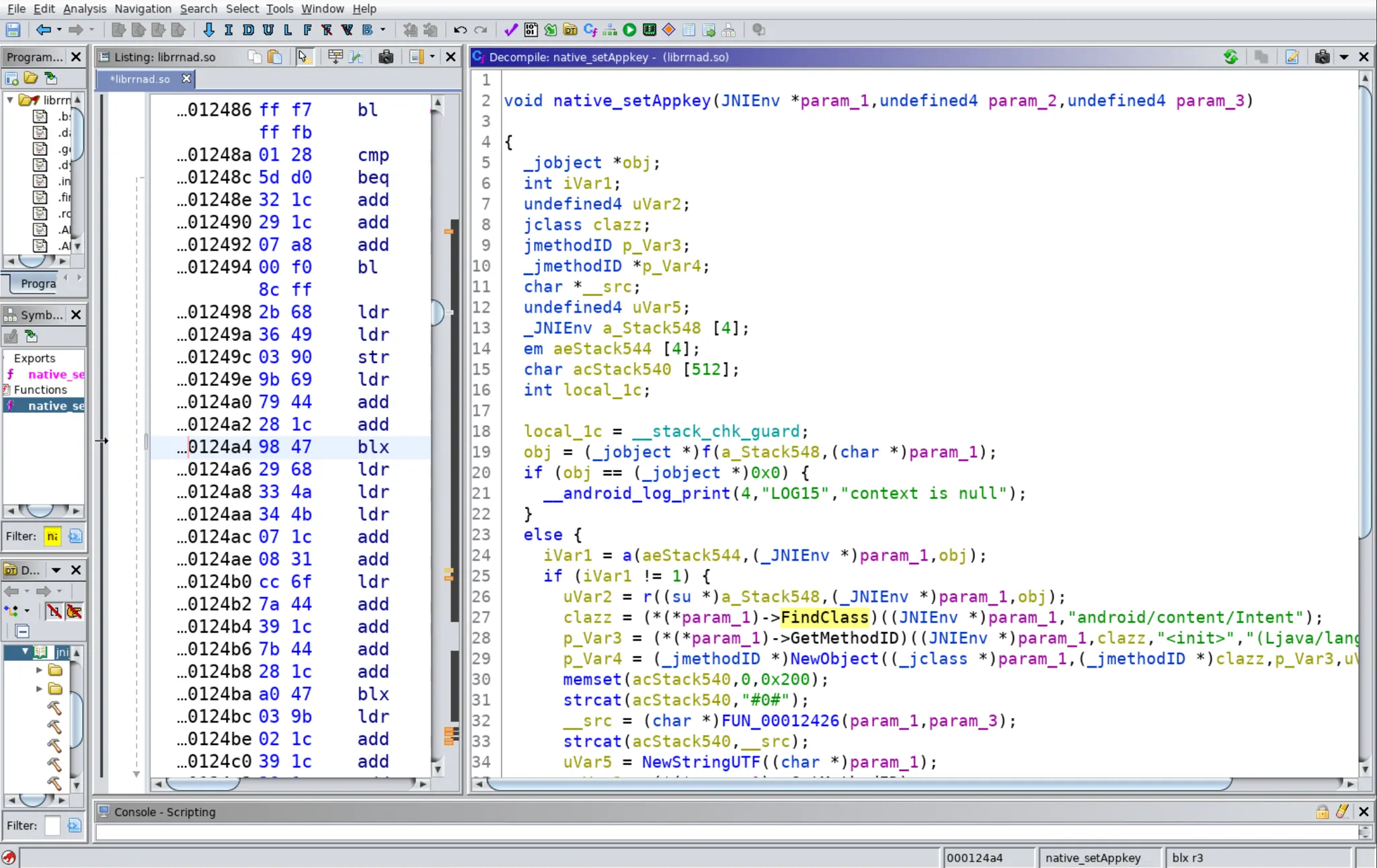
Task: Click the purple checkmark toolbar icon
Action: (510, 30)
